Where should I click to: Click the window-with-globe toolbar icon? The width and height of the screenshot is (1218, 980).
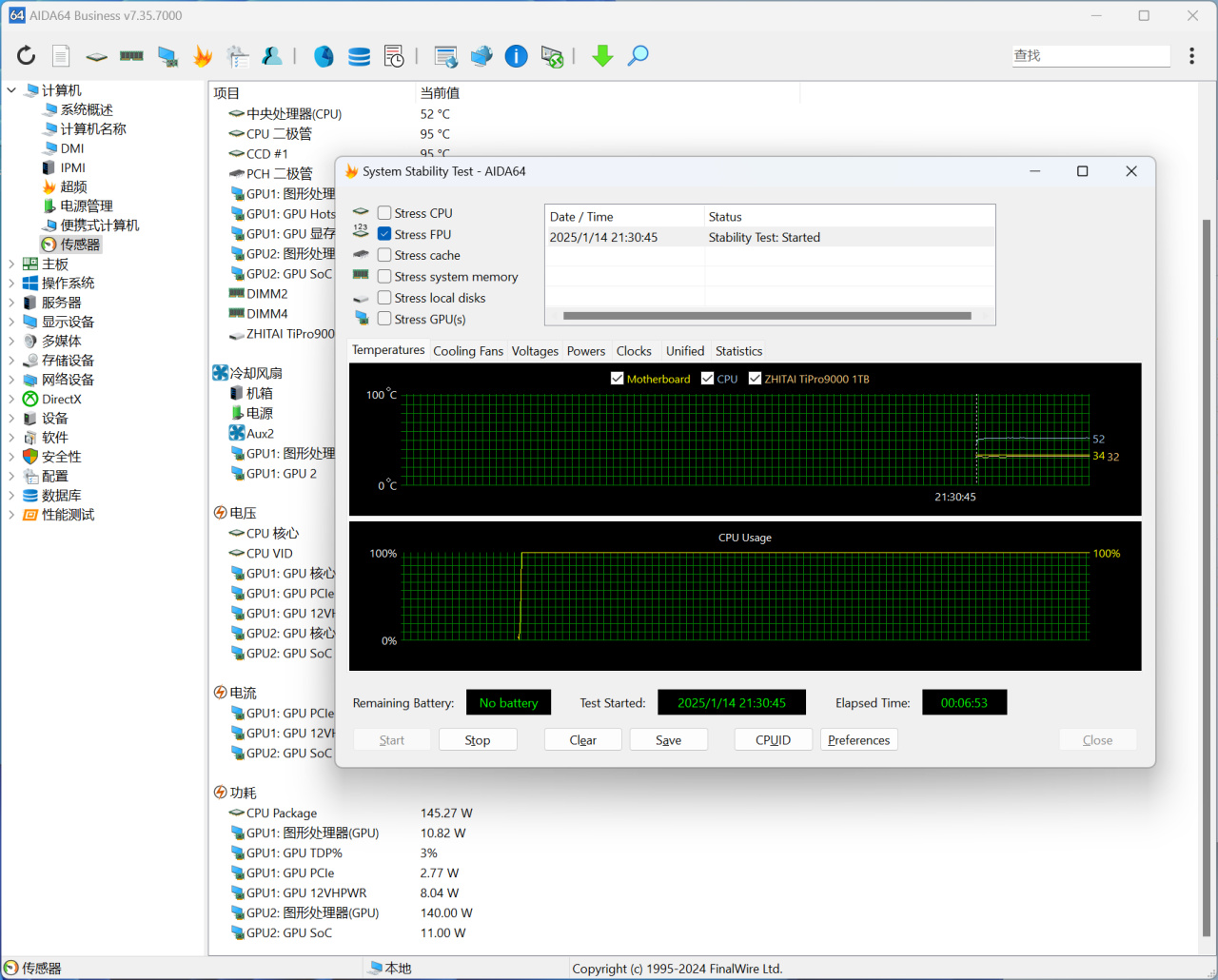(x=445, y=56)
